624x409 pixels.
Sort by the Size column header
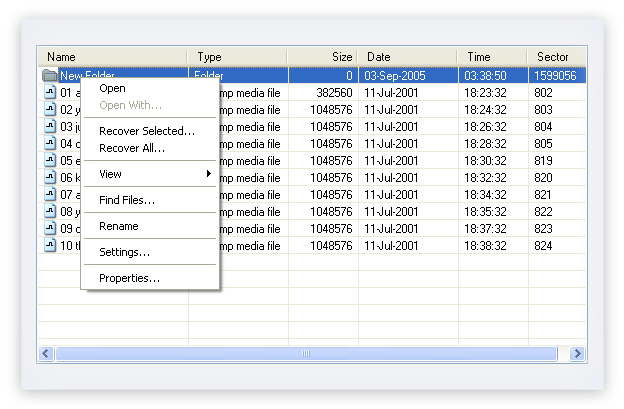(x=322, y=57)
